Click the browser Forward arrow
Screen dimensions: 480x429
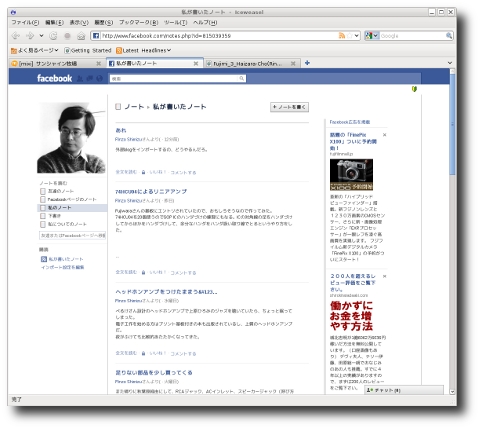pos(30,35)
